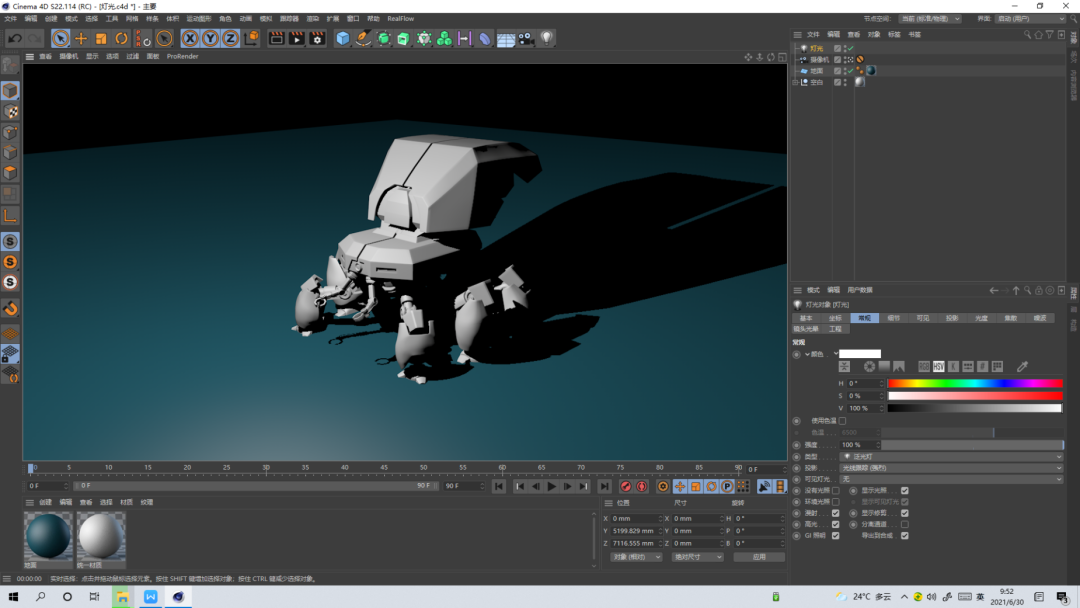
Task: Open the spline pen tool icon
Action: (363, 39)
